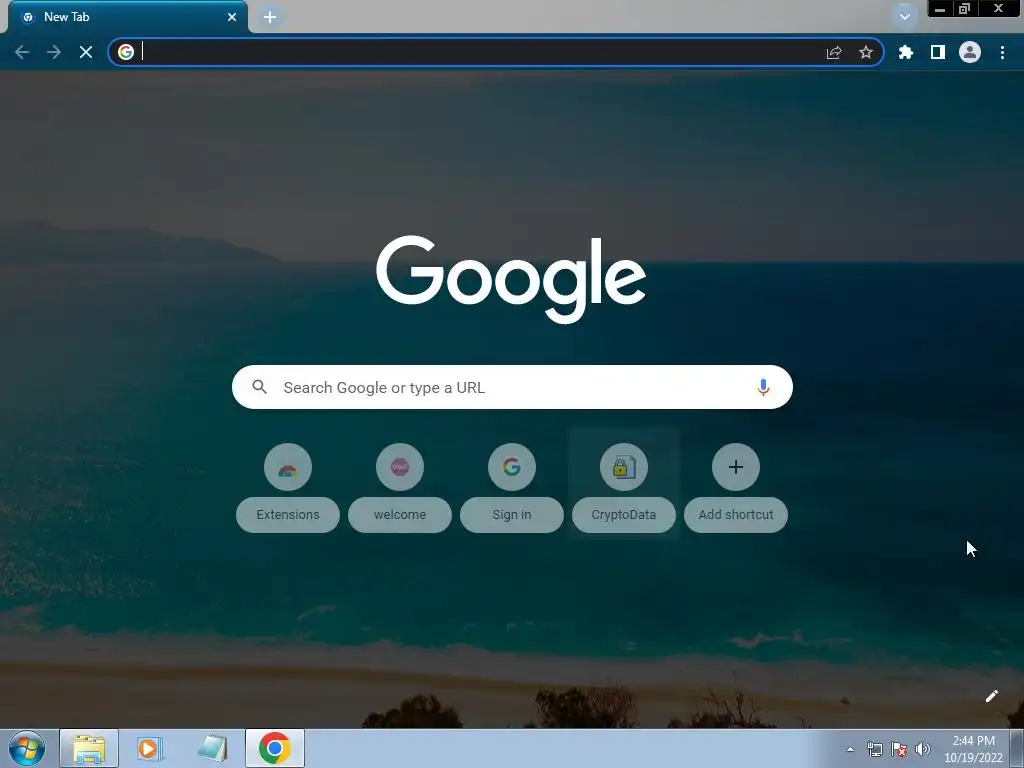Start voice search with the microphone icon
The image size is (1024, 768).
pos(763,387)
